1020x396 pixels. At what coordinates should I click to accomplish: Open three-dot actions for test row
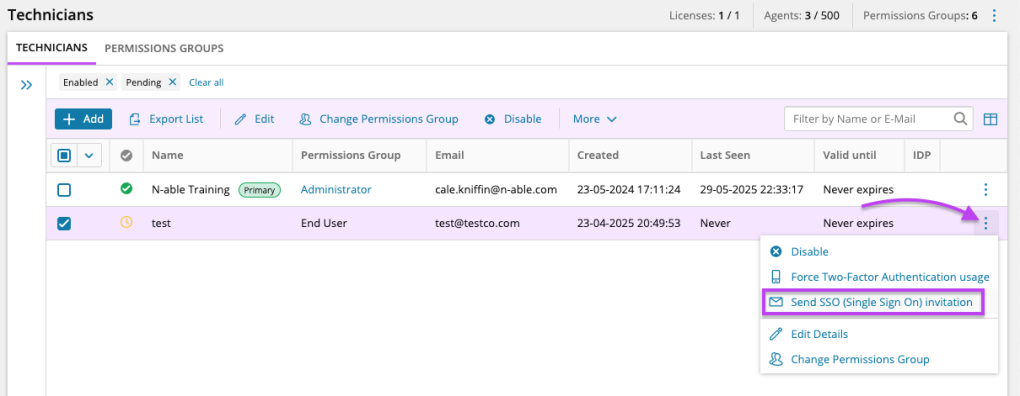(x=986, y=224)
